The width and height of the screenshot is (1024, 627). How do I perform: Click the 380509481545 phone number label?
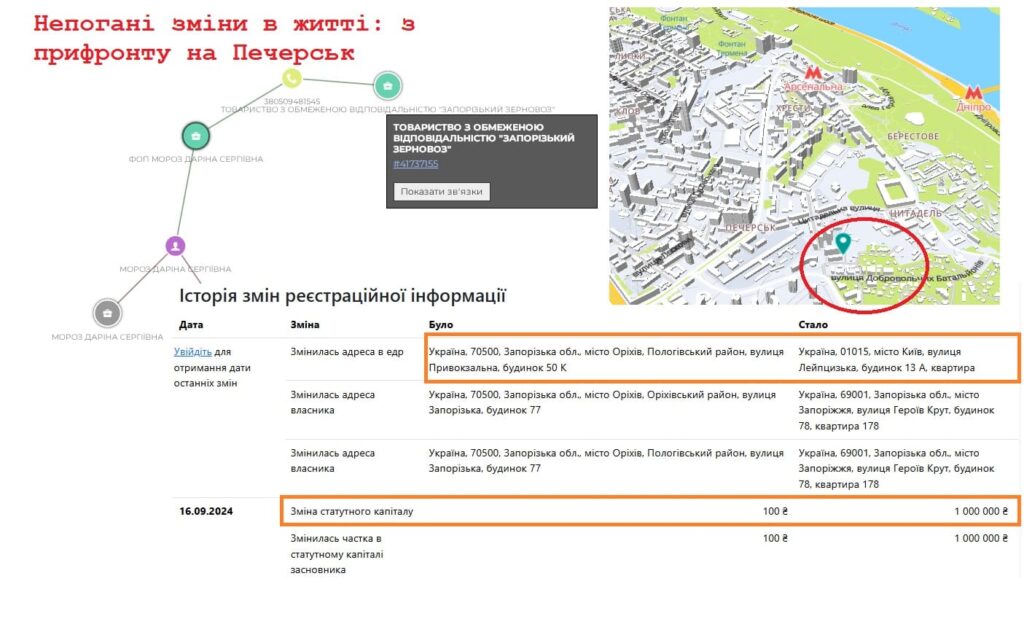[x=292, y=101]
